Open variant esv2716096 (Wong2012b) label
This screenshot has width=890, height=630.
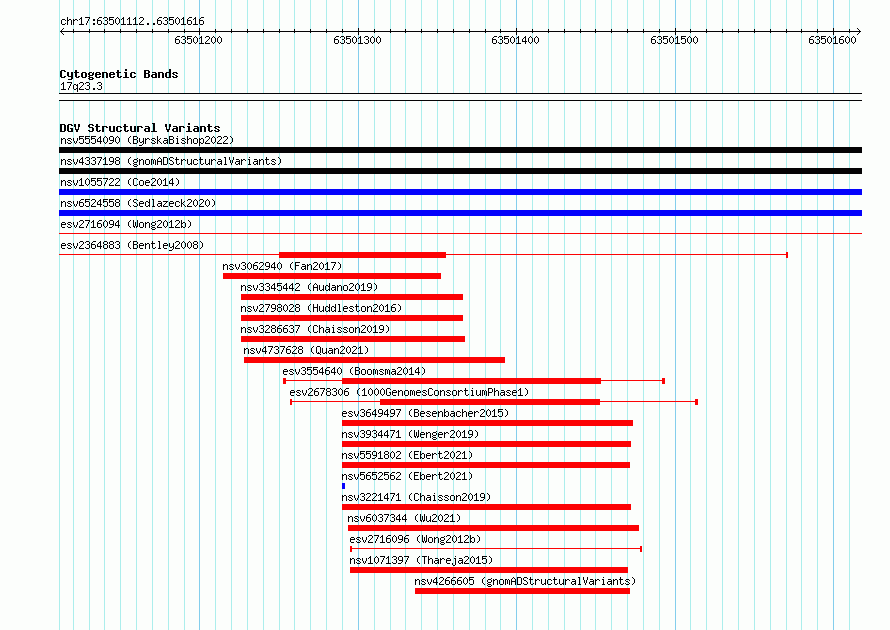[415, 539]
